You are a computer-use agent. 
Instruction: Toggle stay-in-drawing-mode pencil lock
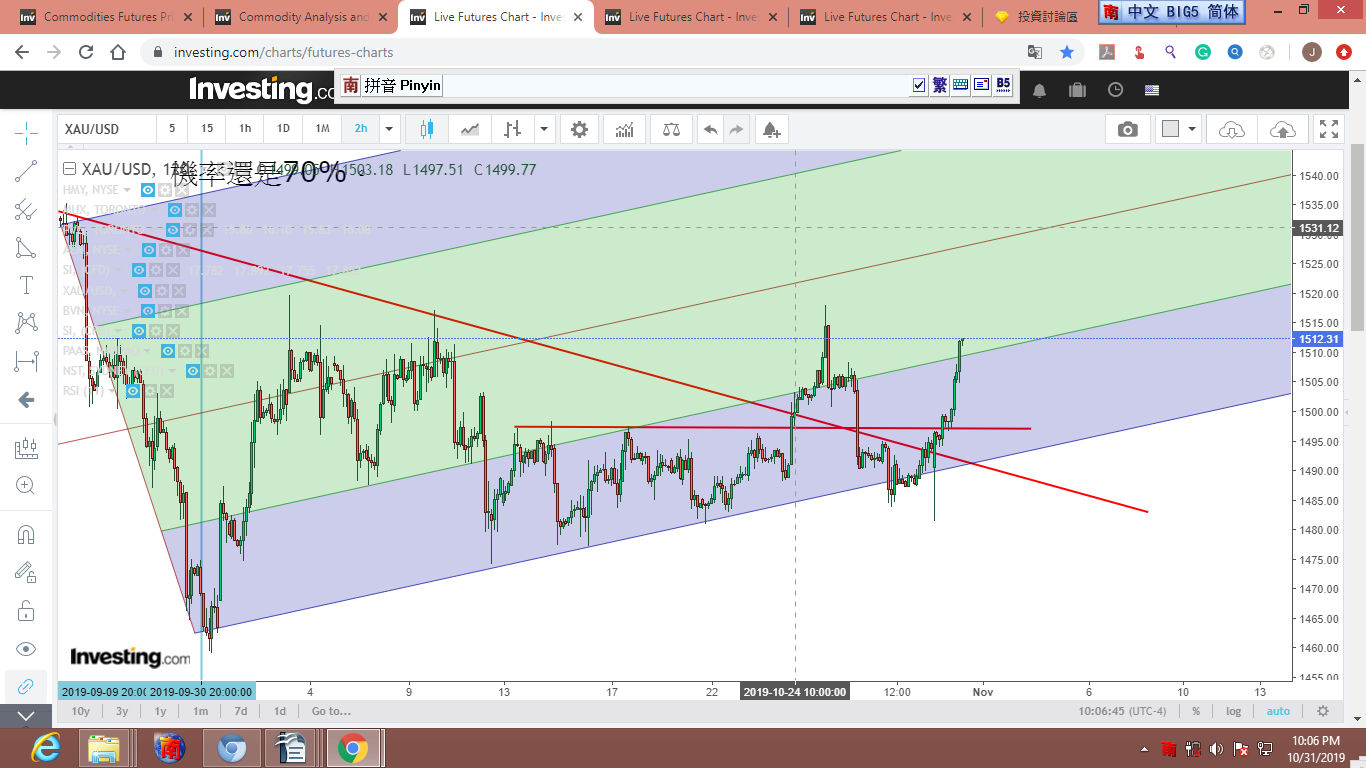[26, 572]
